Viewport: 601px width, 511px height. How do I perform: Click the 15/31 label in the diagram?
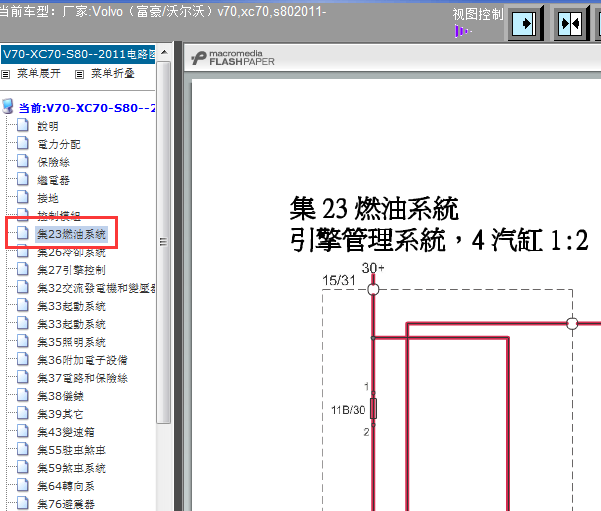[x=339, y=281]
